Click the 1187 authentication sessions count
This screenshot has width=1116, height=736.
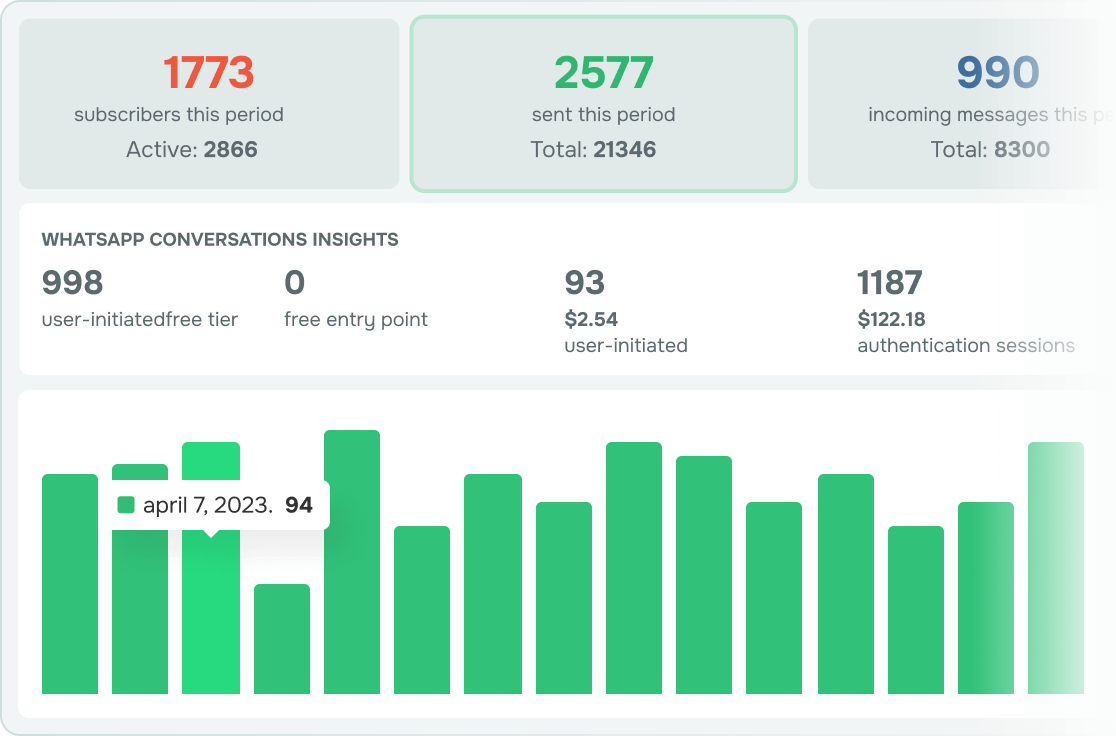tap(890, 283)
